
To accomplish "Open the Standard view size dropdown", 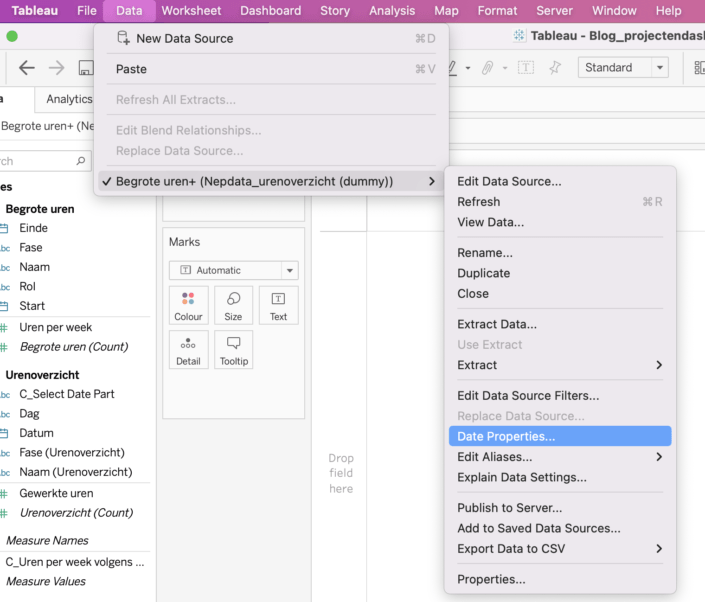I will 623,68.
